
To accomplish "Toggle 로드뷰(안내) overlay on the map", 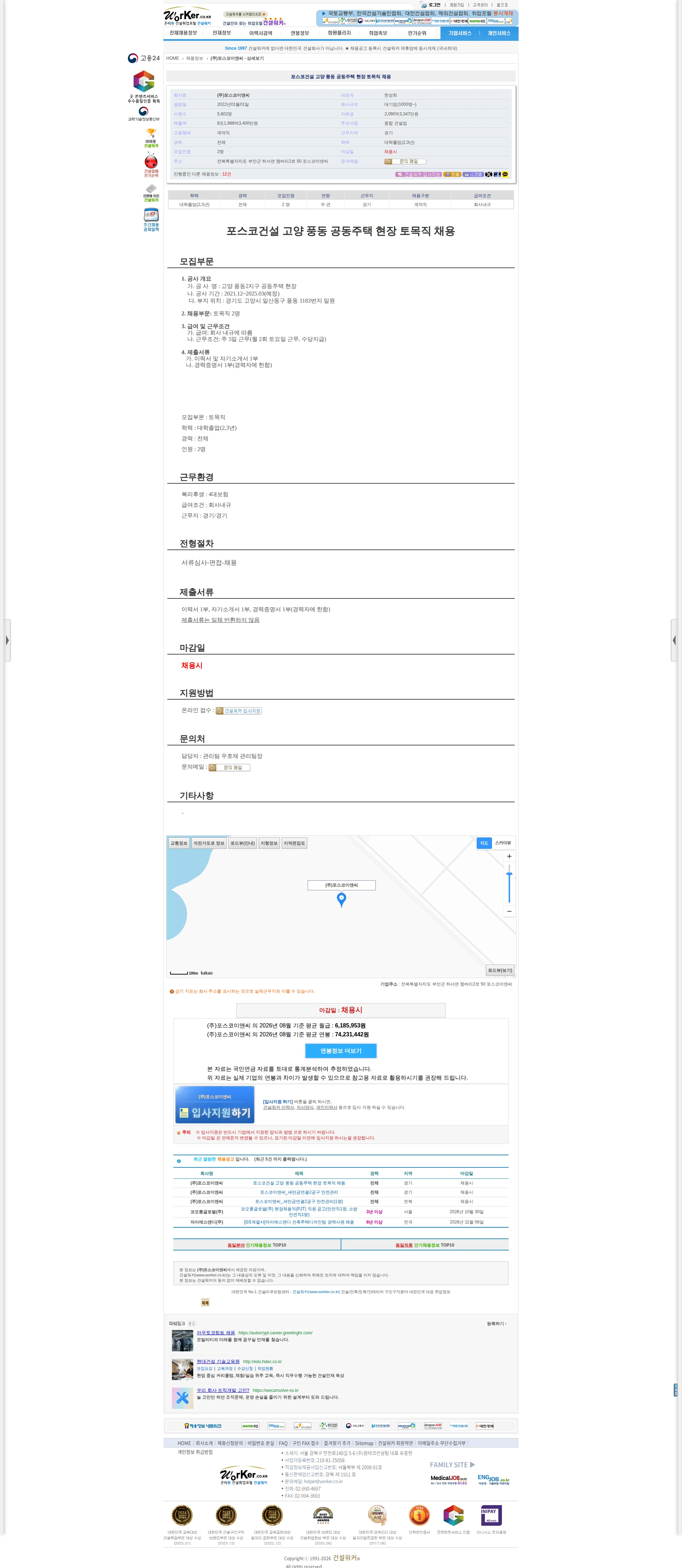I will coord(243,843).
